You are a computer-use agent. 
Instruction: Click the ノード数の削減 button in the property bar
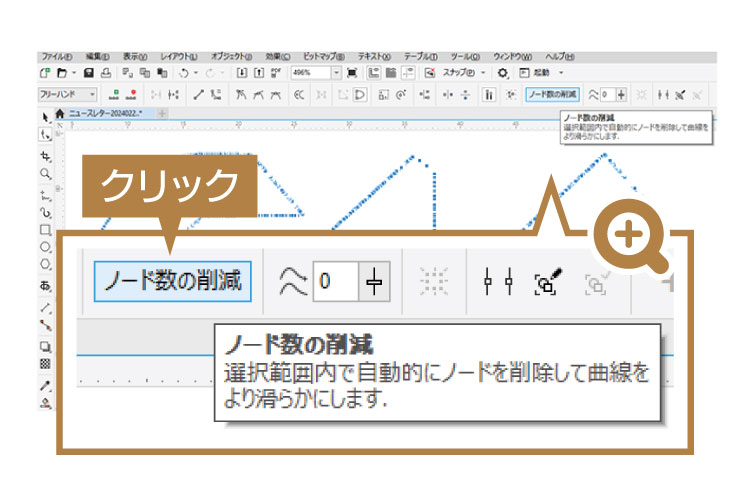pyautogui.click(x=552, y=95)
